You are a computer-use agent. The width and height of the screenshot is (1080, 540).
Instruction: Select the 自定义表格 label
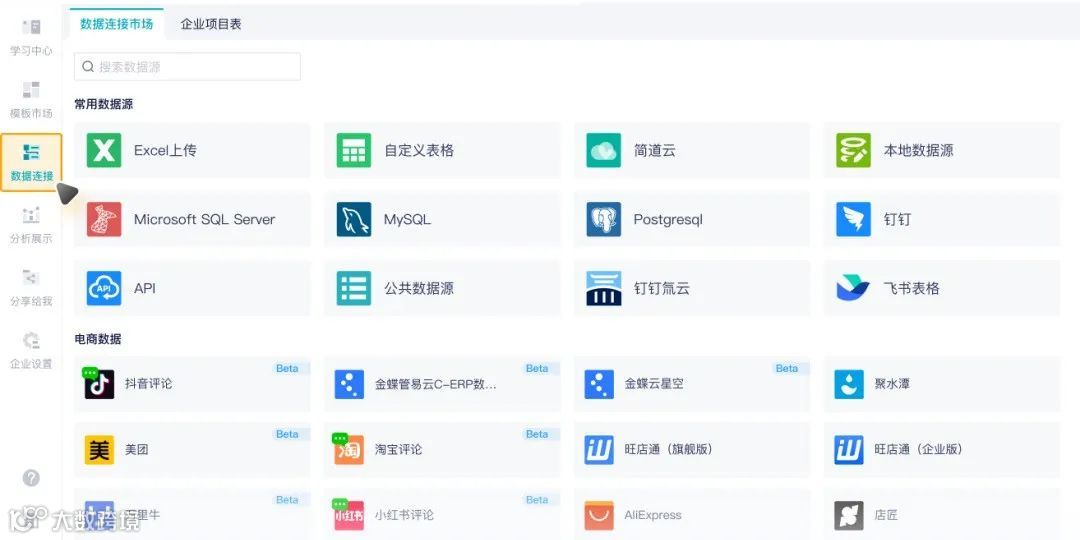click(419, 150)
